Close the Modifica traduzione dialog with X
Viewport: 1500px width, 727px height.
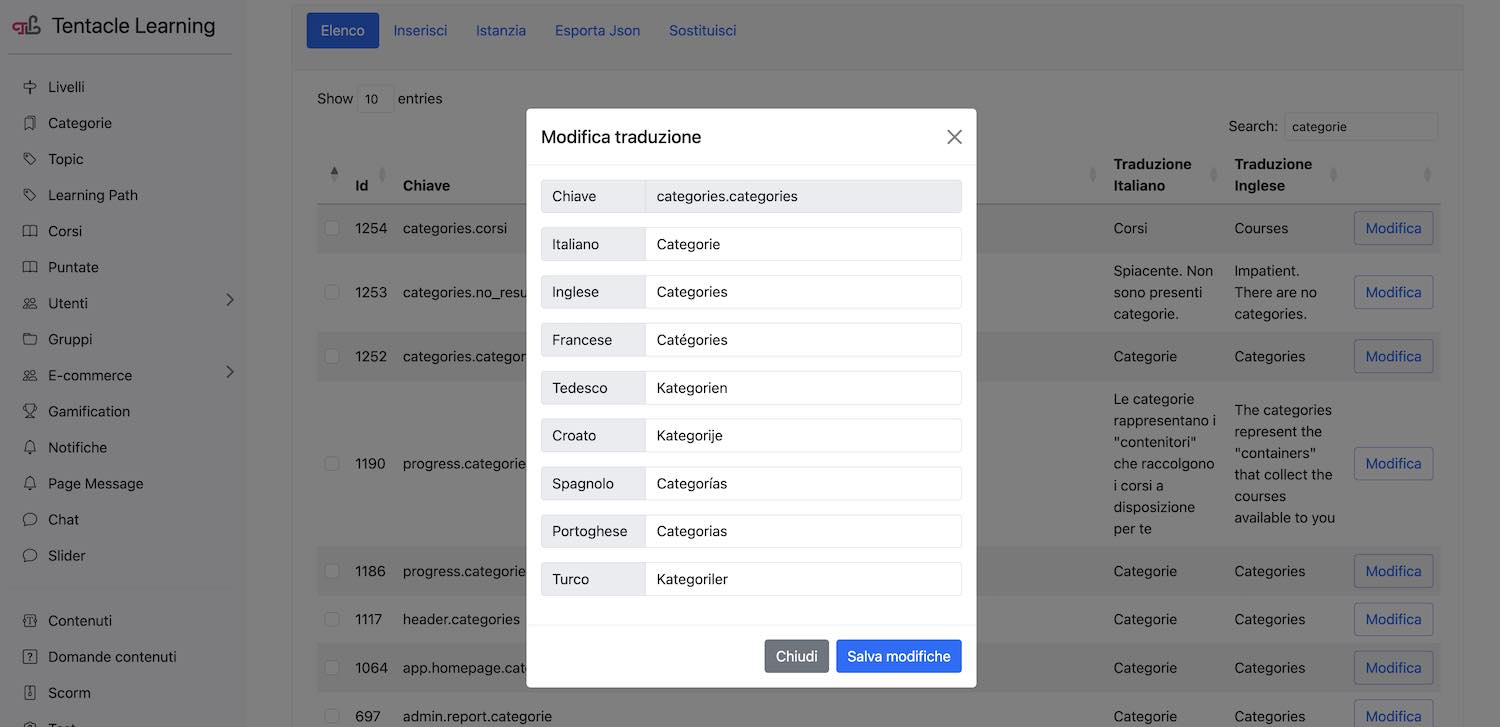click(x=954, y=137)
